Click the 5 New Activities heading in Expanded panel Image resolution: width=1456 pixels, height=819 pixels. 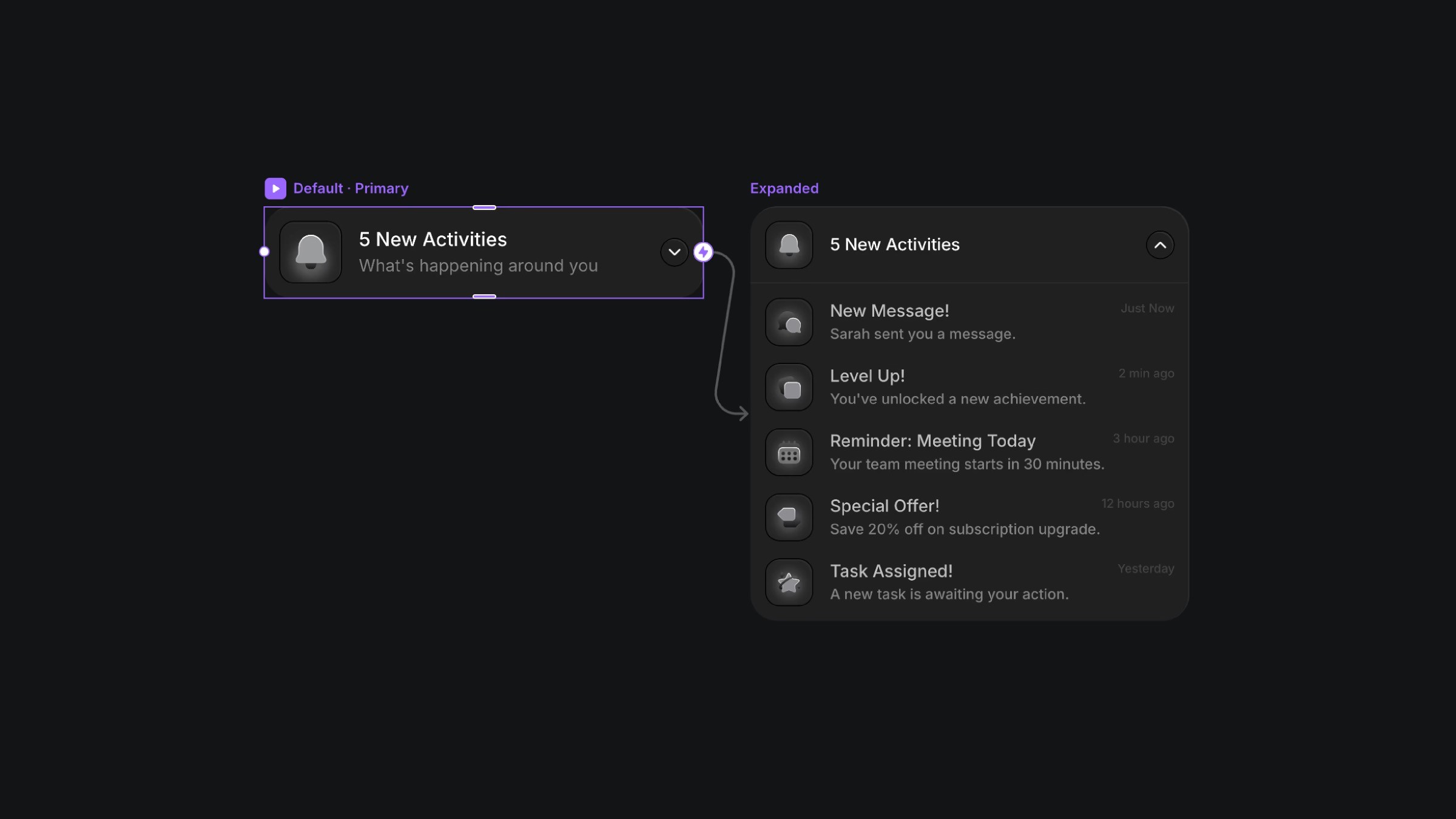click(x=894, y=244)
